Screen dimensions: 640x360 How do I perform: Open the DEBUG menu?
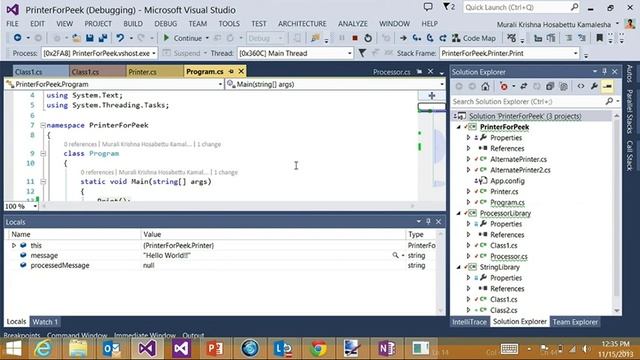[x=165, y=24]
